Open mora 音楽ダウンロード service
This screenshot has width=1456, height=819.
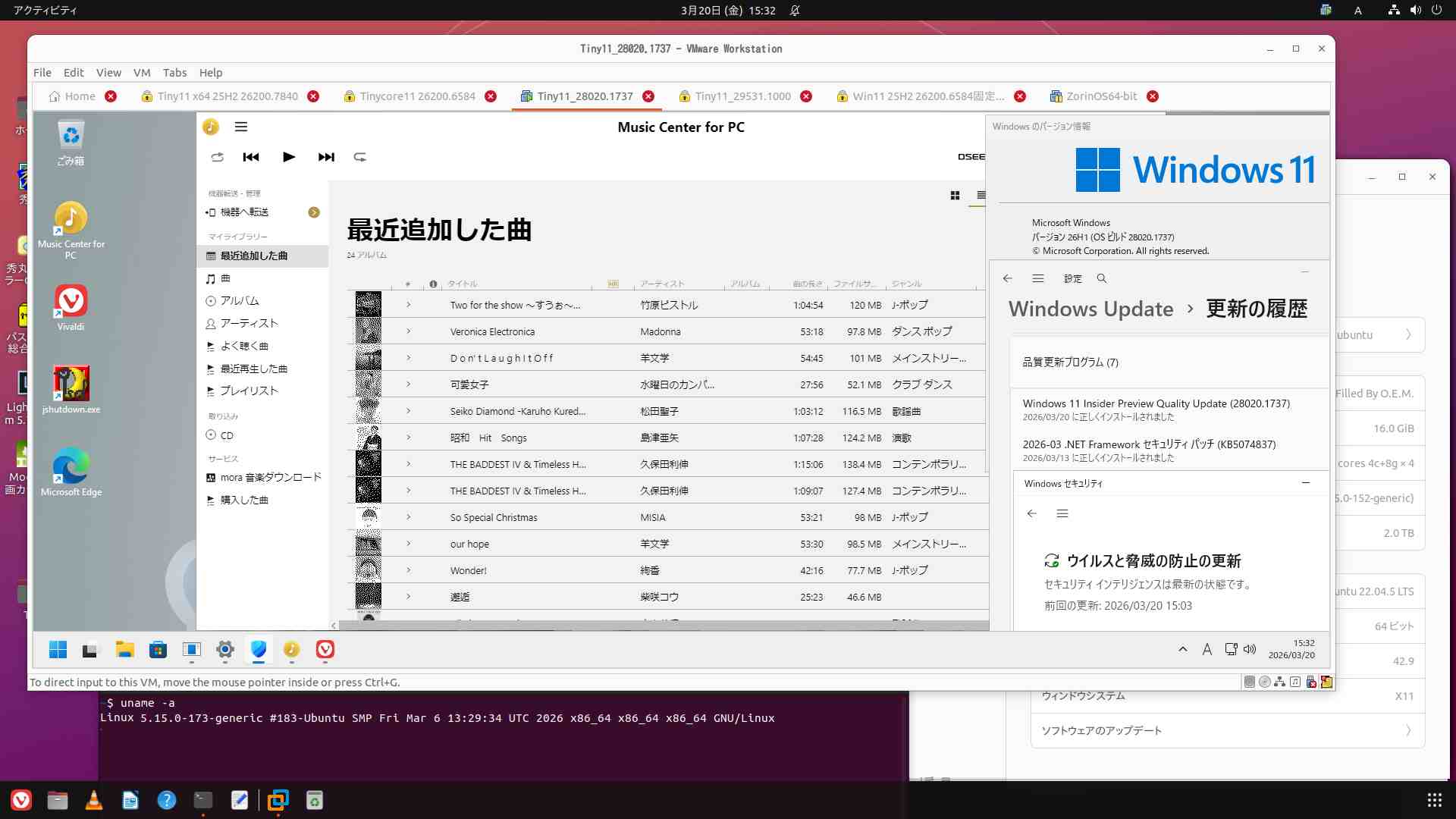point(270,477)
